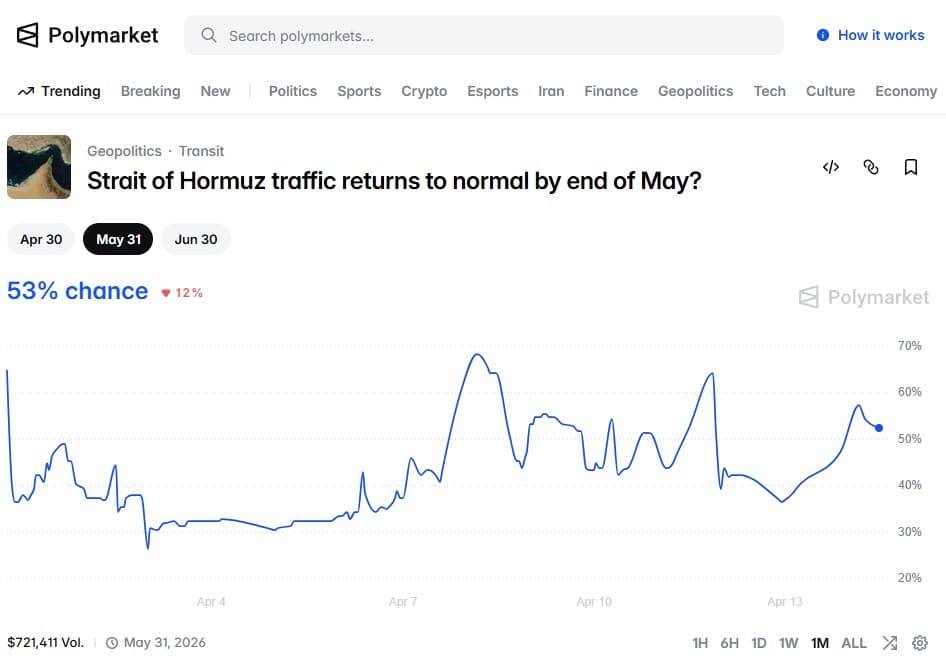
Task: Open the chart settings gear
Action: 920,643
